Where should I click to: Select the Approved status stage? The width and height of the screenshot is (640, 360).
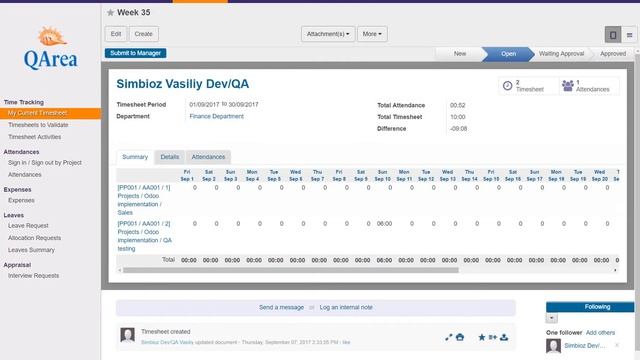pos(613,53)
